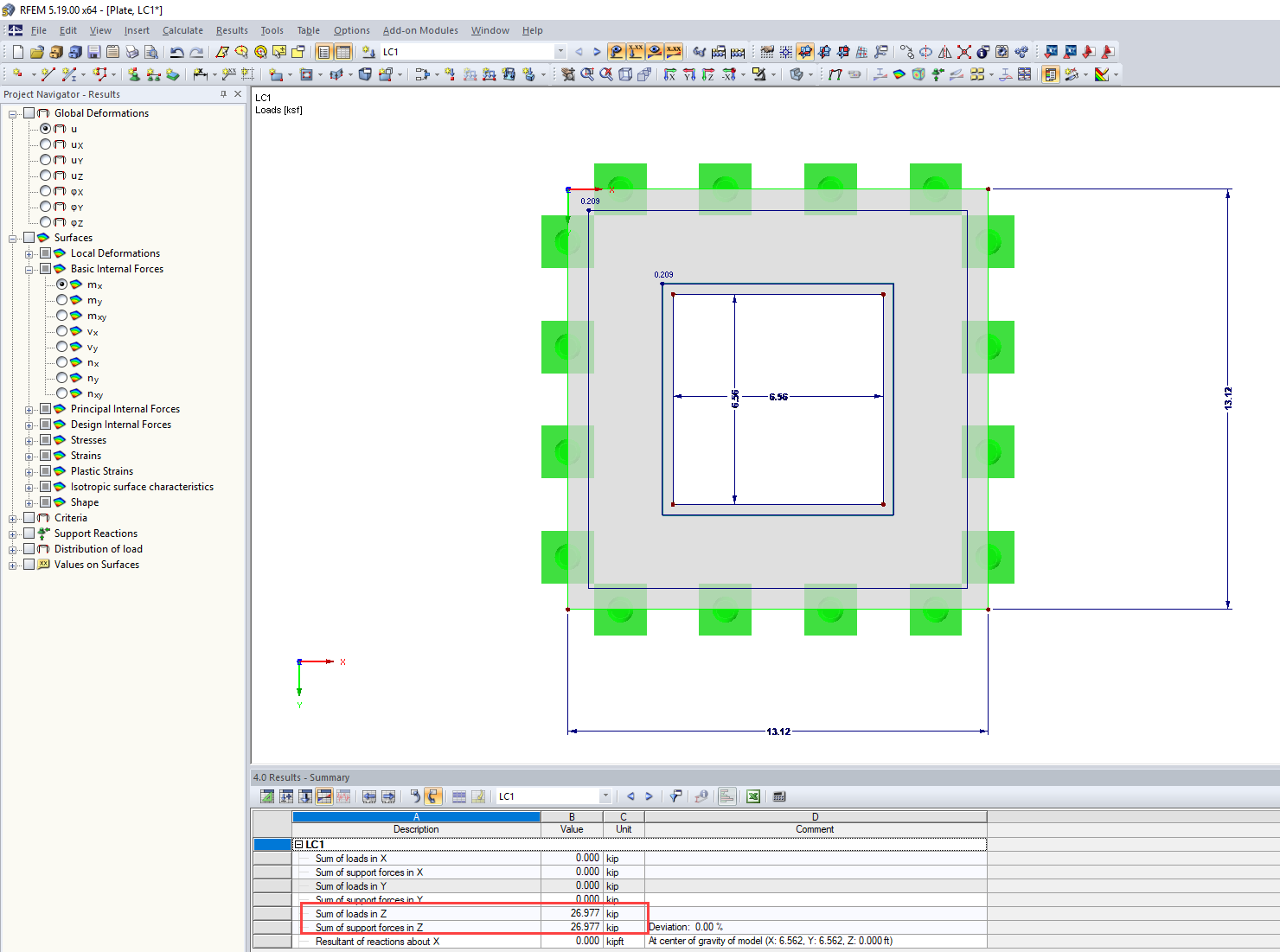Open the Add-on Modules menu
The height and width of the screenshot is (952, 1280).
(x=420, y=30)
